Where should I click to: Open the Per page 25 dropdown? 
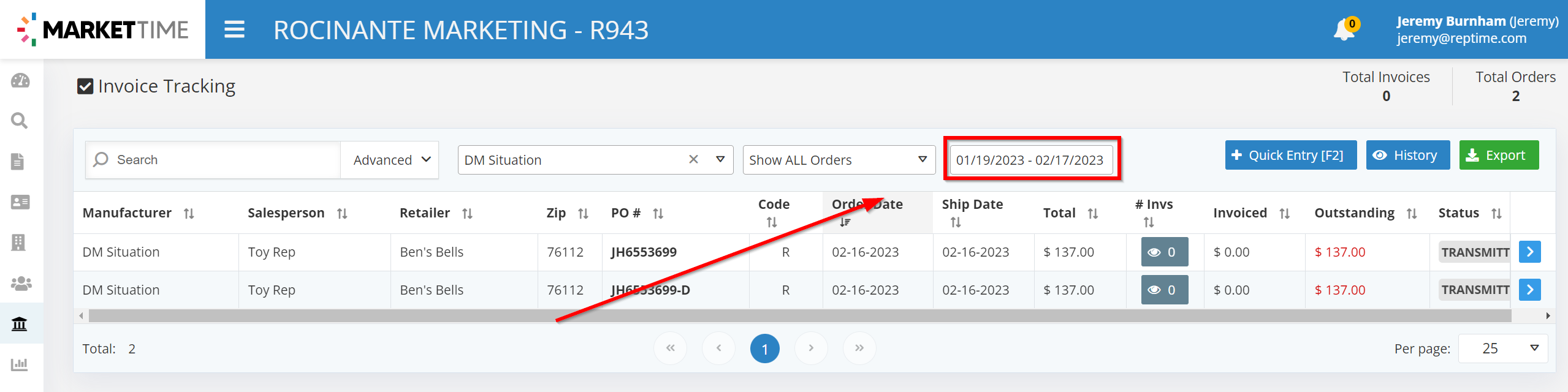(1502, 348)
